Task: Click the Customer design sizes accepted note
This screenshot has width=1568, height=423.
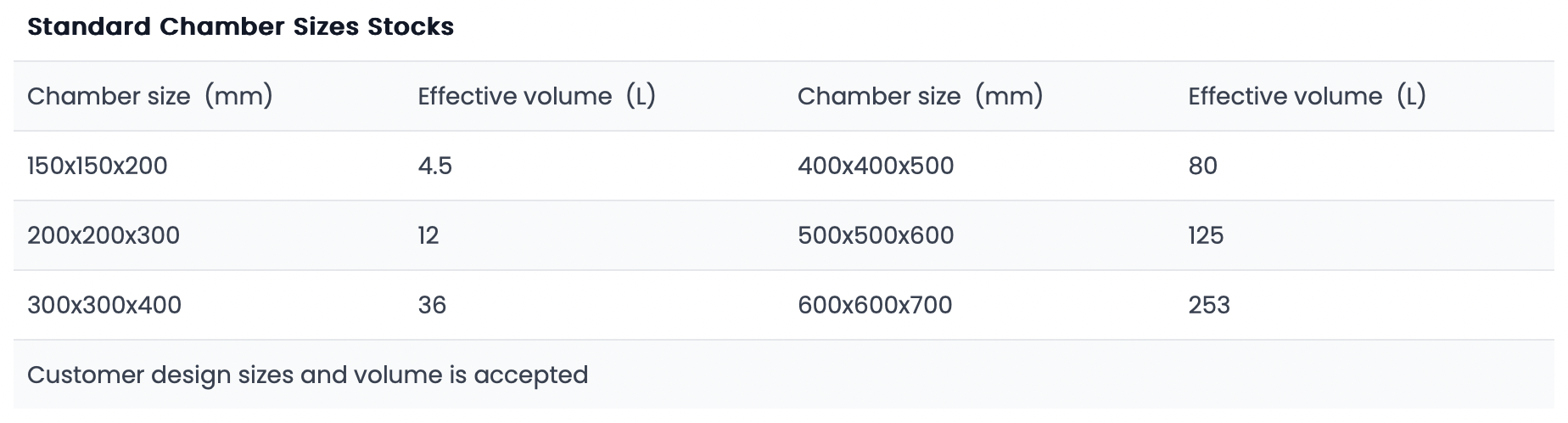Action: click(x=307, y=375)
